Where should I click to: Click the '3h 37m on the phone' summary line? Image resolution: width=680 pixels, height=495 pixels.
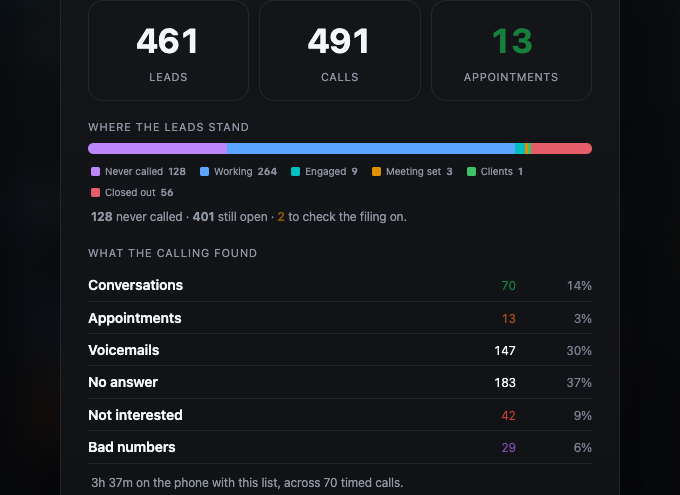(247, 482)
